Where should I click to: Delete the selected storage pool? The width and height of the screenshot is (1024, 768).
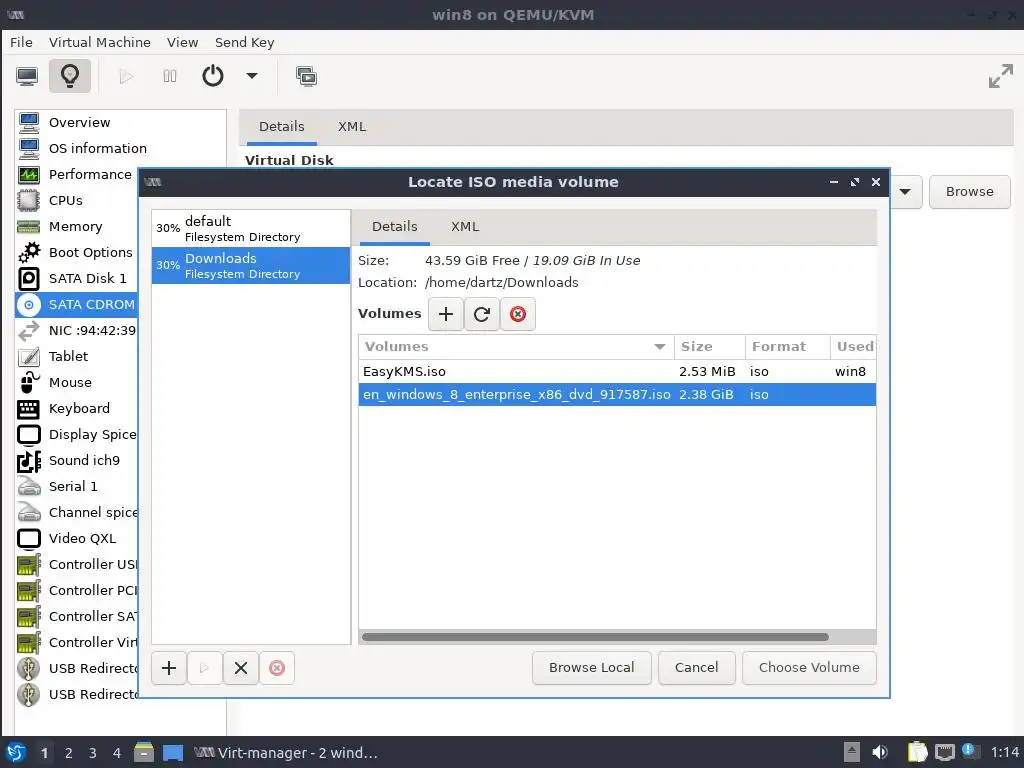(x=277, y=668)
